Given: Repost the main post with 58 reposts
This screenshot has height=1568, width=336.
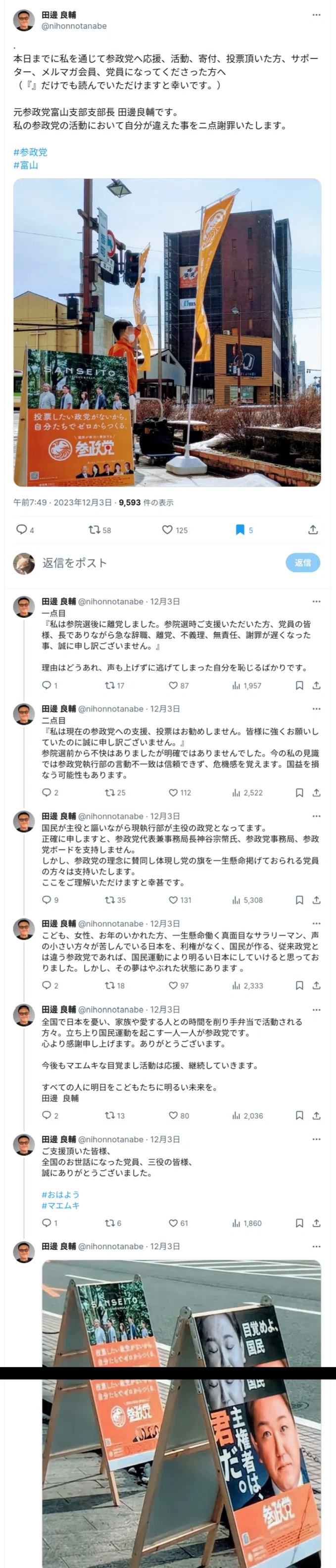Looking at the screenshot, I should 100,530.
